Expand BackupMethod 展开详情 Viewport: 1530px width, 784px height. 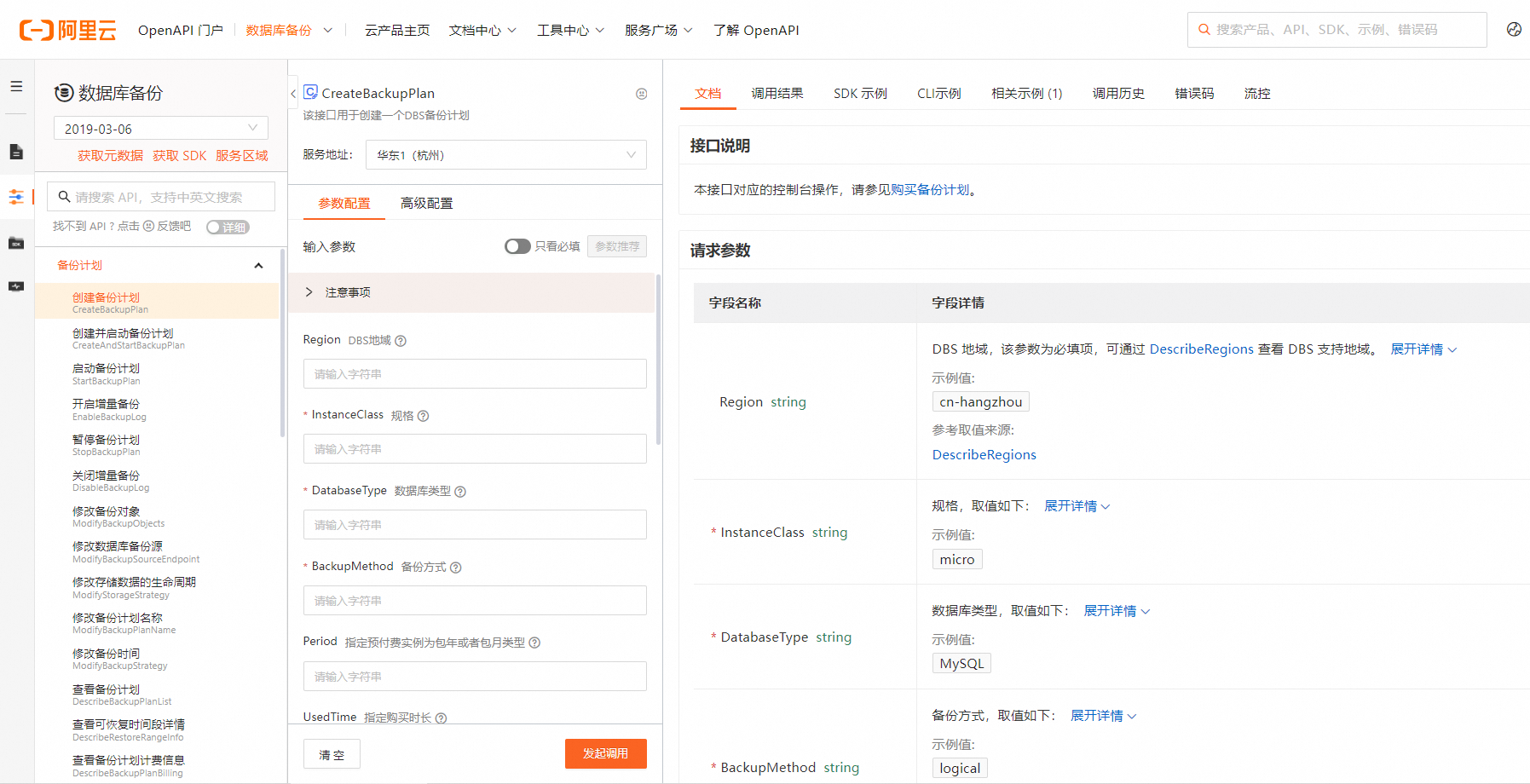point(1104,716)
